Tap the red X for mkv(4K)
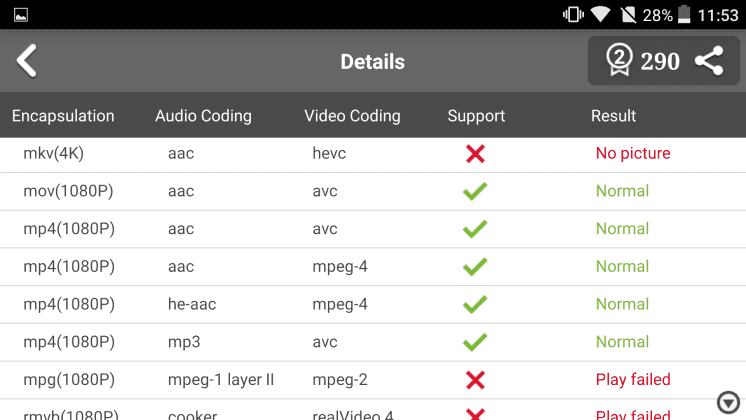746x420 pixels. [475, 154]
